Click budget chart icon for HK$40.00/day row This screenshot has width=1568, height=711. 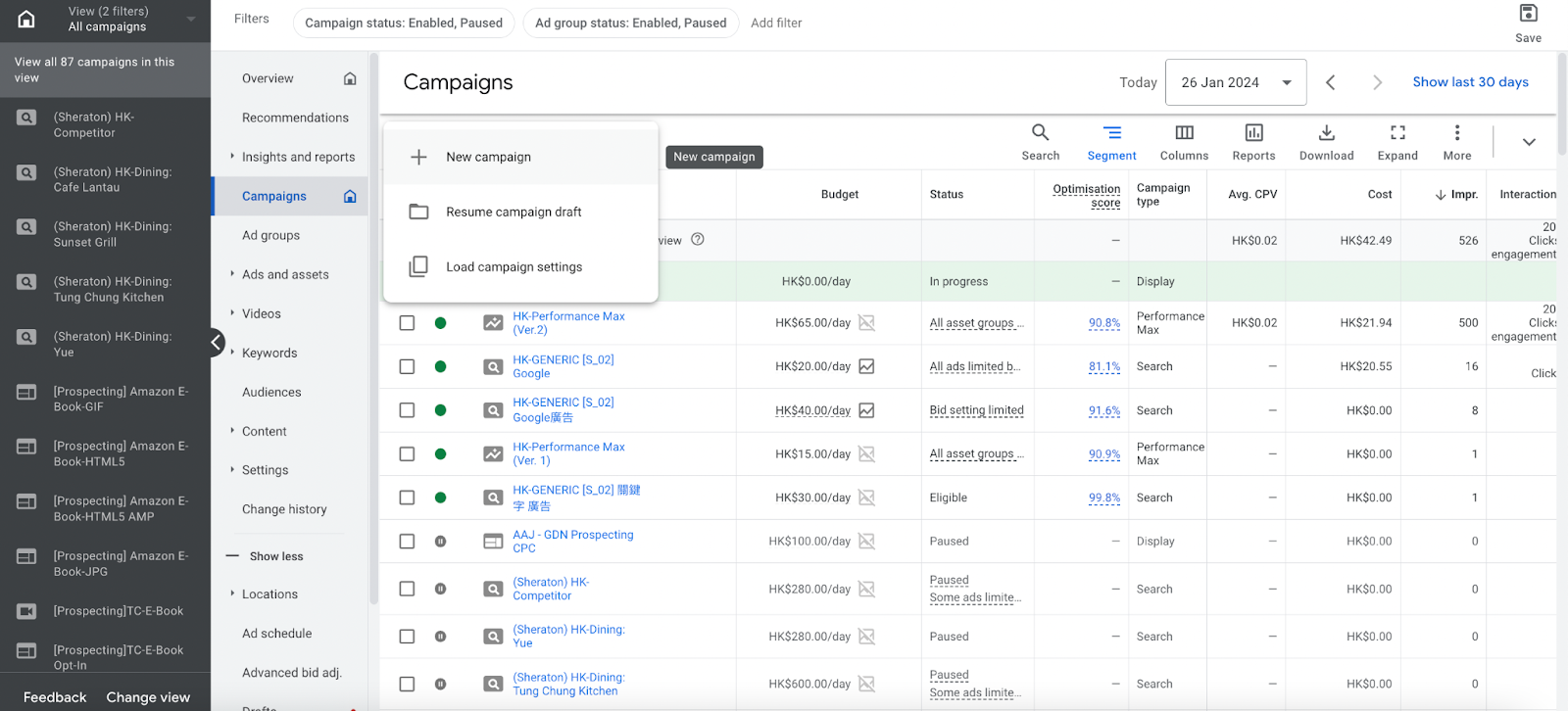[866, 410]
